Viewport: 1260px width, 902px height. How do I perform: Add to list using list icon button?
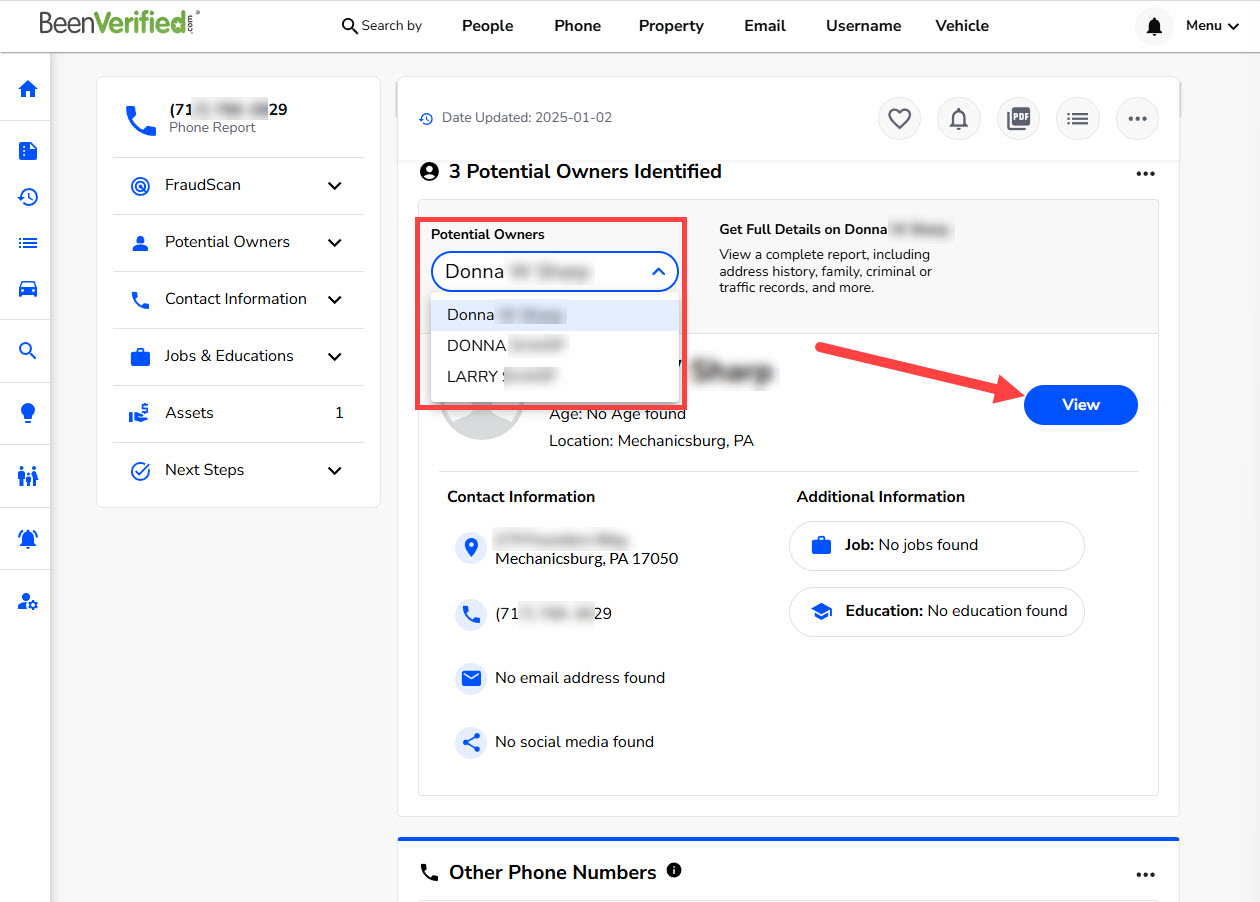pos(1077,119)
